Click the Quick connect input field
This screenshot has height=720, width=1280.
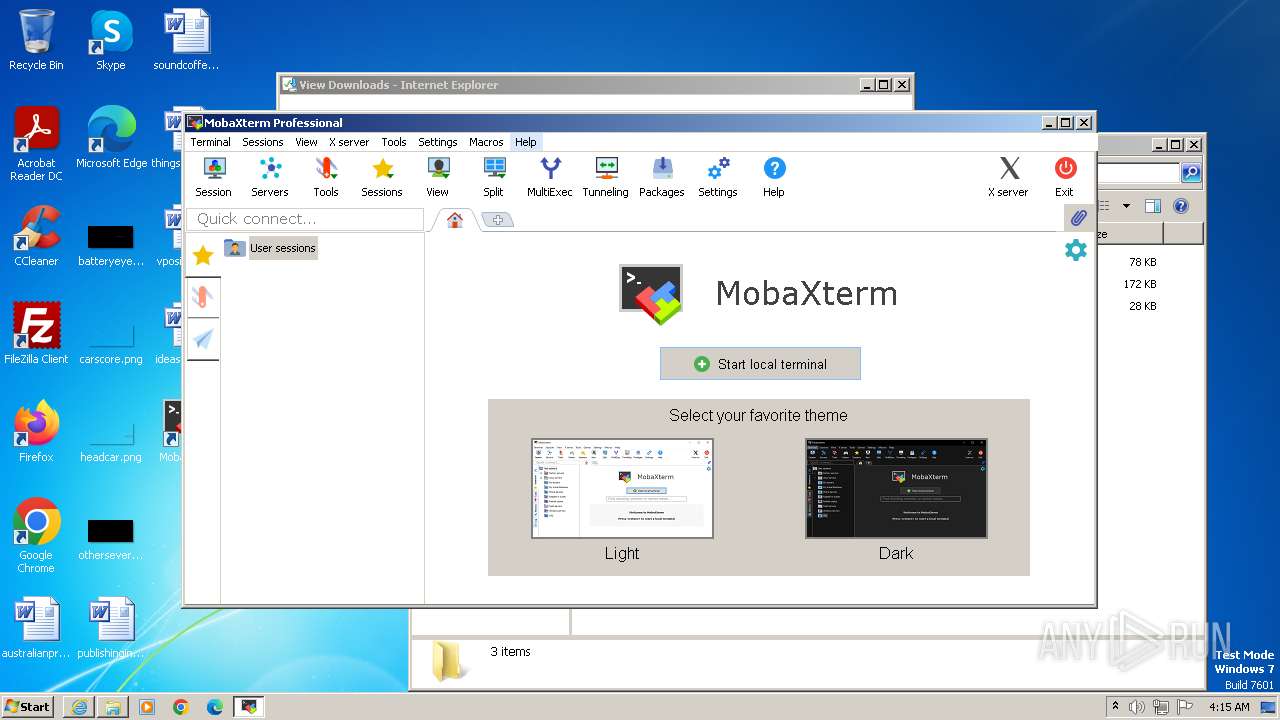(306, 219)
